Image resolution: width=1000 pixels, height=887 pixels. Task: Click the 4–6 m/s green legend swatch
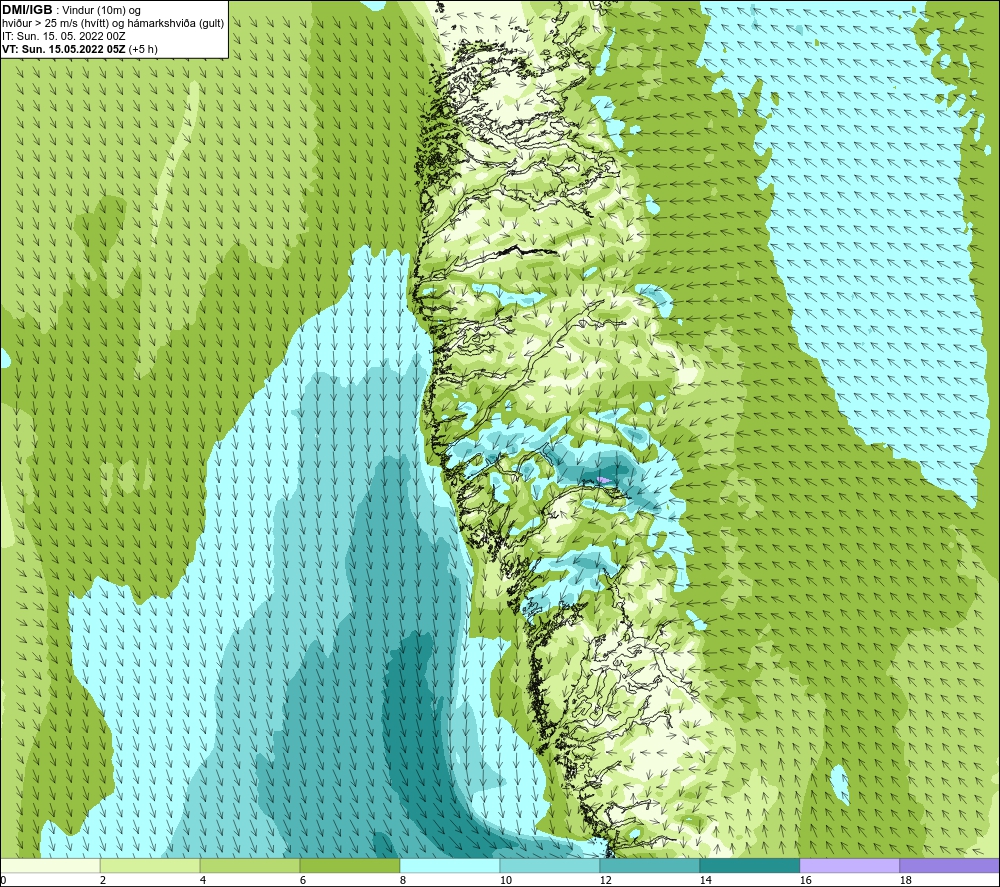(x=250, y=865)
